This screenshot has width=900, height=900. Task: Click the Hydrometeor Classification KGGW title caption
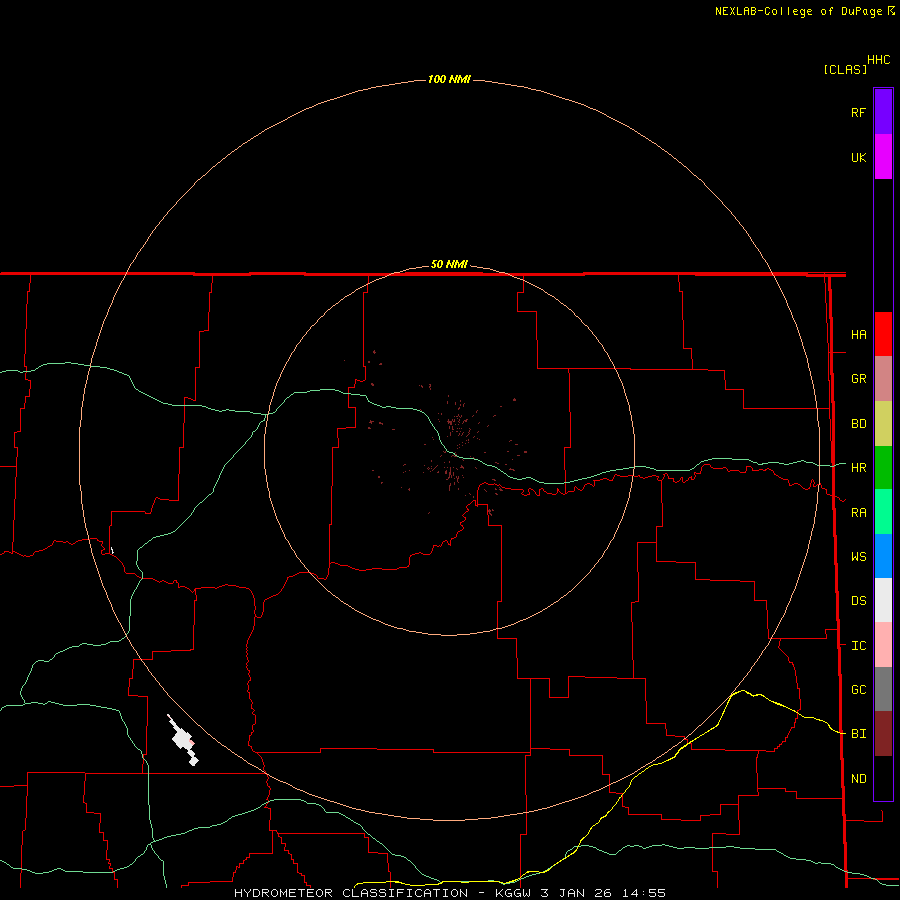[449, 893]
